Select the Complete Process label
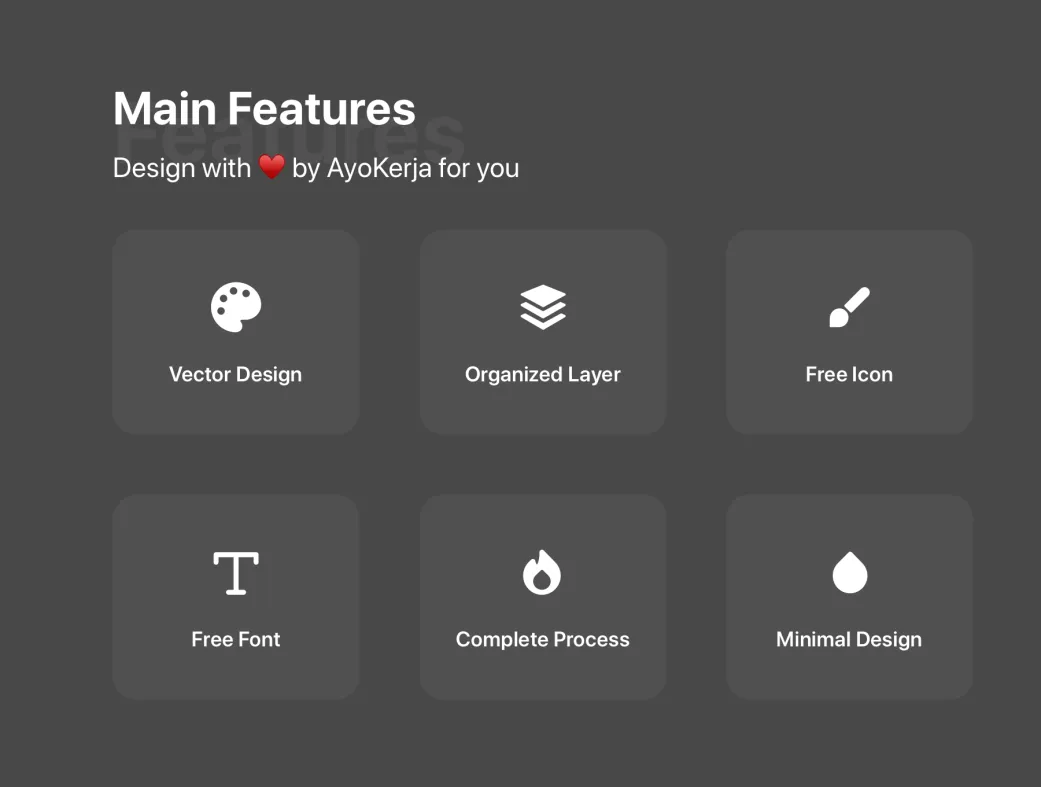The image size is (1041, 787). tap(543, 639)
